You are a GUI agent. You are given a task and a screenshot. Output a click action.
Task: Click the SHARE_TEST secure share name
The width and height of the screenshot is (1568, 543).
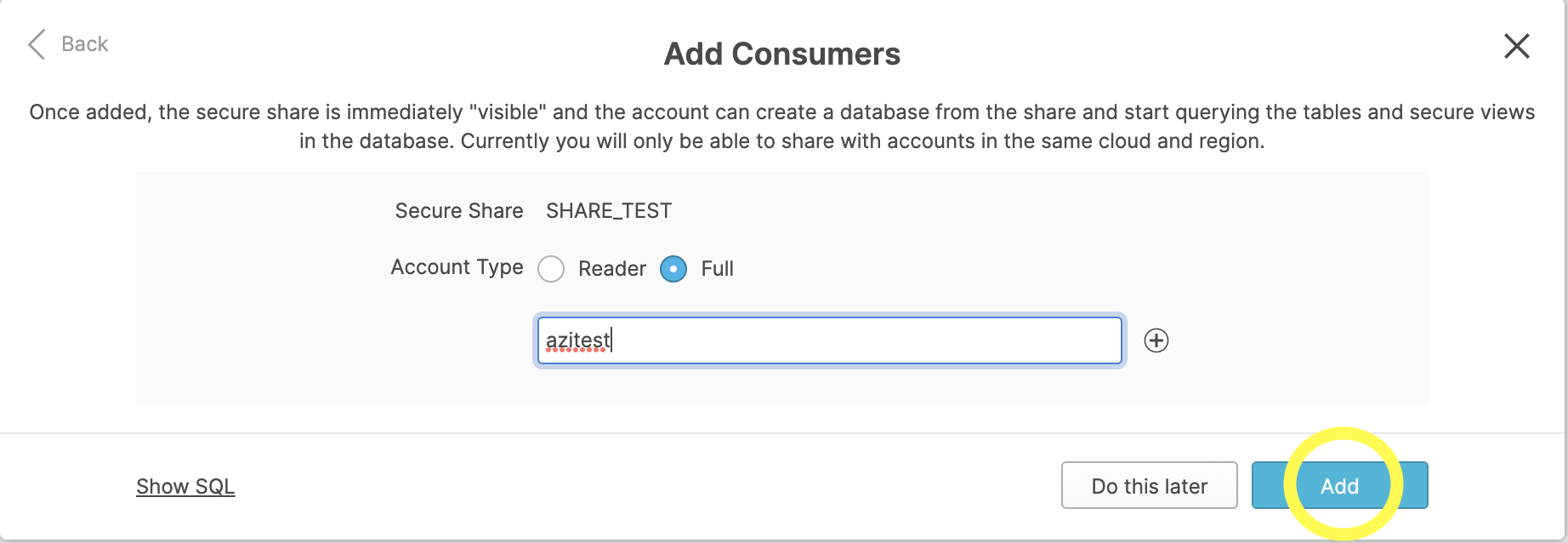coord(609,211)
